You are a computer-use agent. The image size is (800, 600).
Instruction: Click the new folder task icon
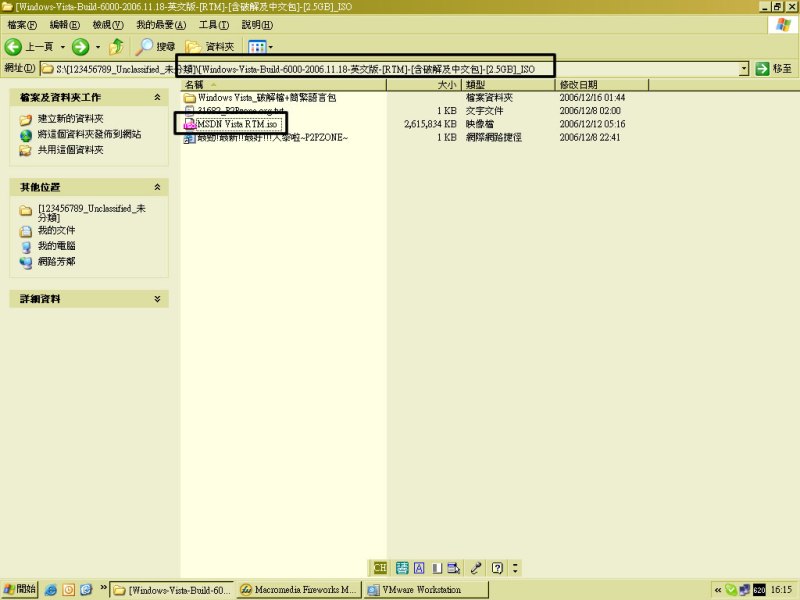tap(26, 120)
